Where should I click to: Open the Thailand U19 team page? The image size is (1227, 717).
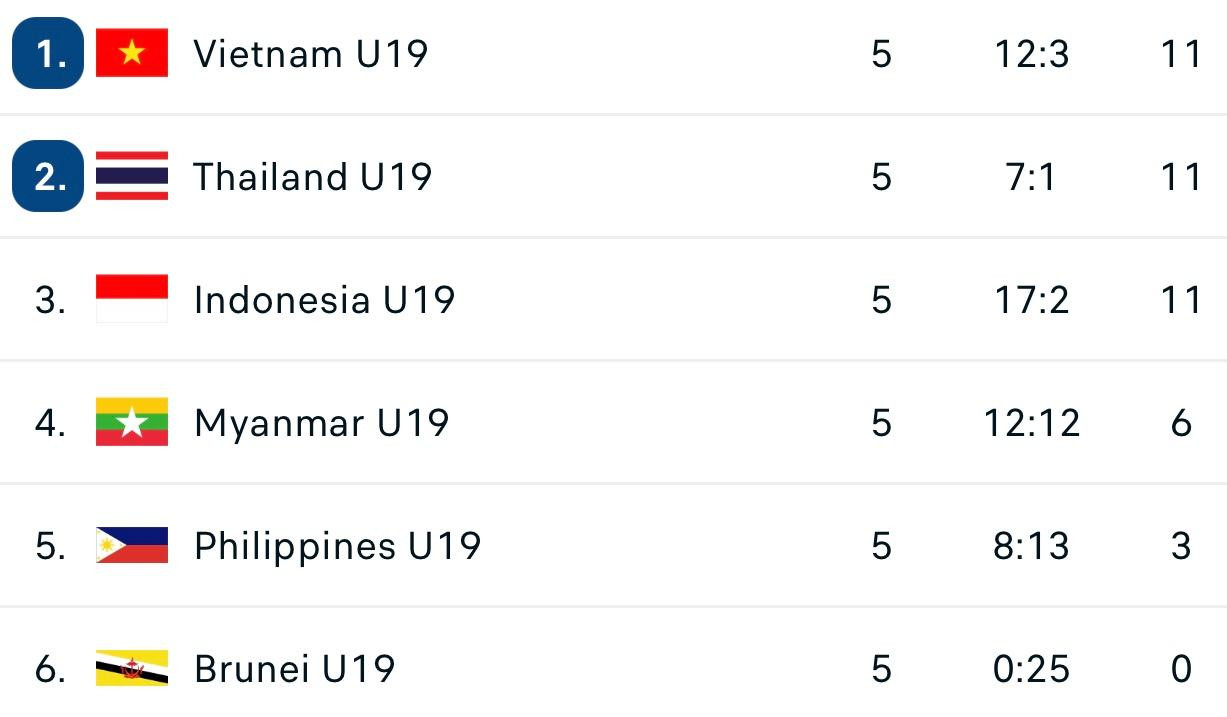point(312,177)
